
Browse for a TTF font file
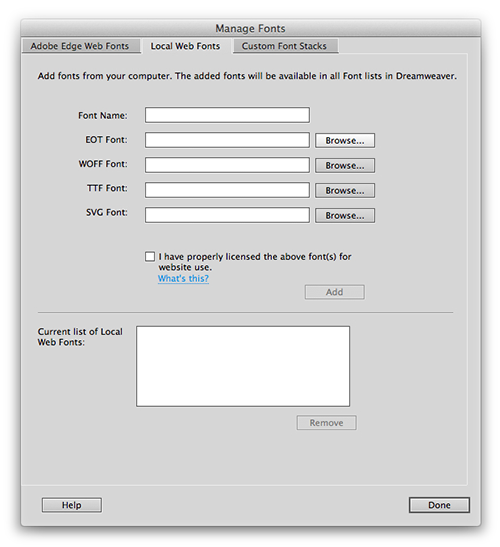345,190
